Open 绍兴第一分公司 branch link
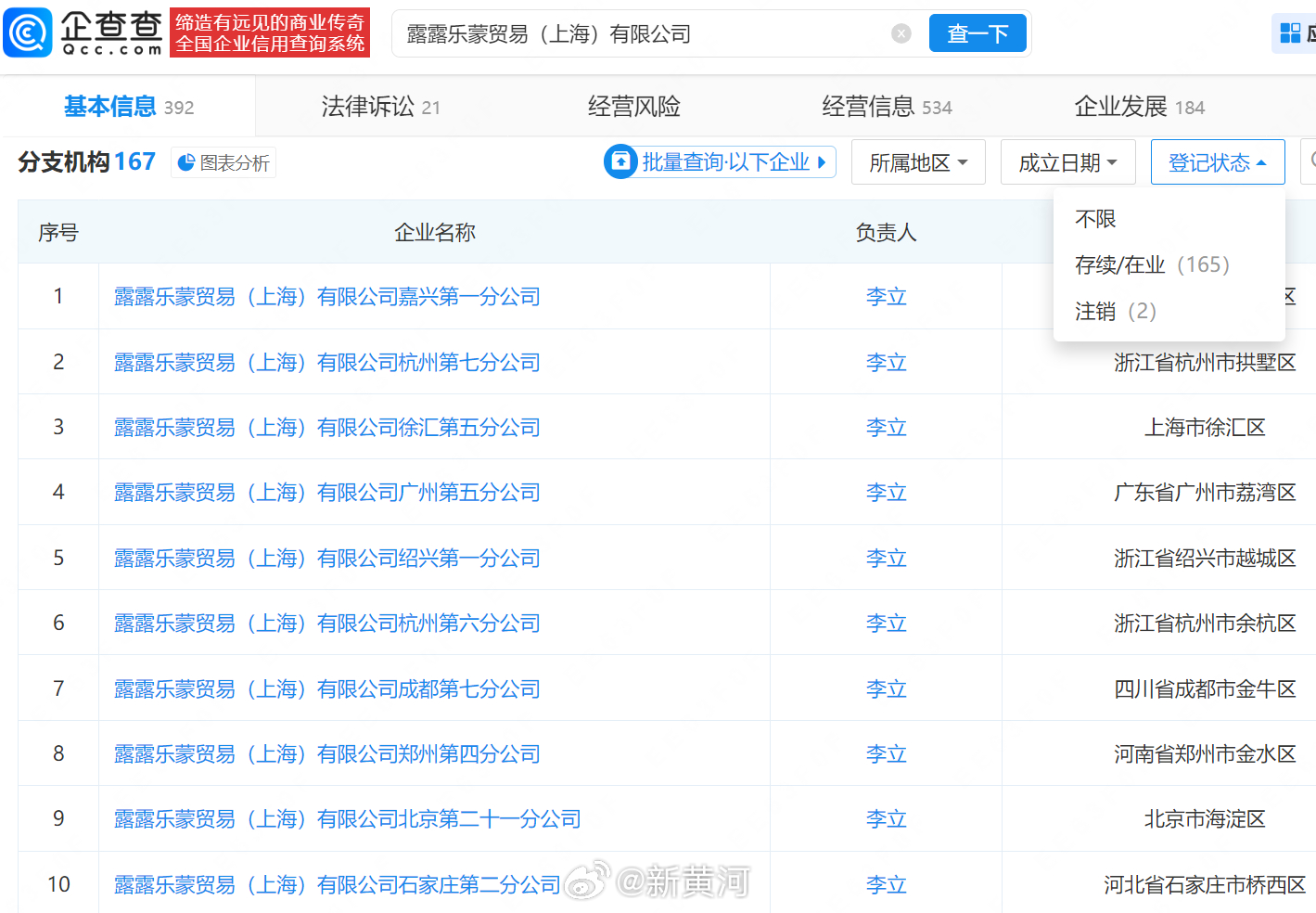 [x=327, y=559]
